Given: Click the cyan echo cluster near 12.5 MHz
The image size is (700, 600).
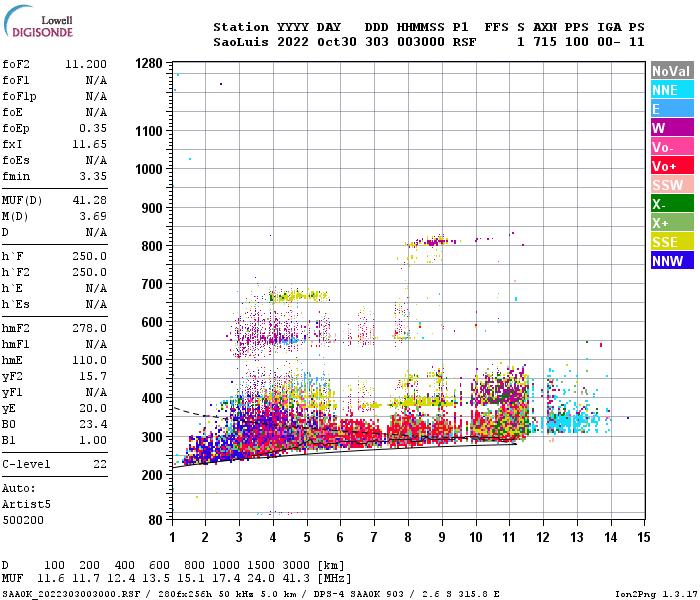Looking at the screenshot, I should [x=567, y=422].
